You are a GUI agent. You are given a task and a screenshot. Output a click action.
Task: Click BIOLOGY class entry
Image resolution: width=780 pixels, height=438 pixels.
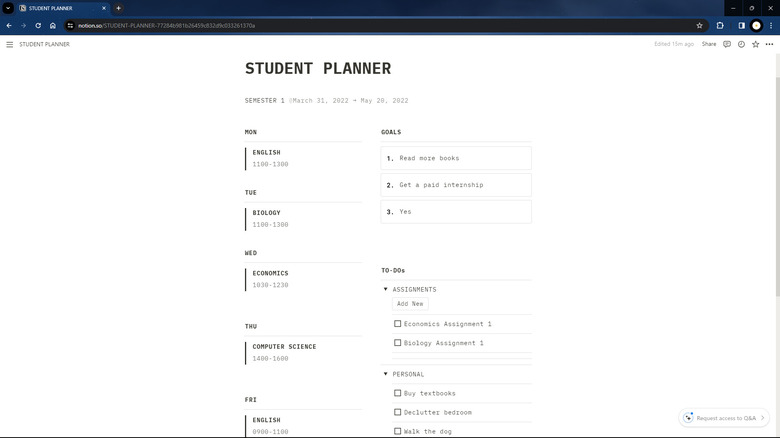[x=266, y=213]
